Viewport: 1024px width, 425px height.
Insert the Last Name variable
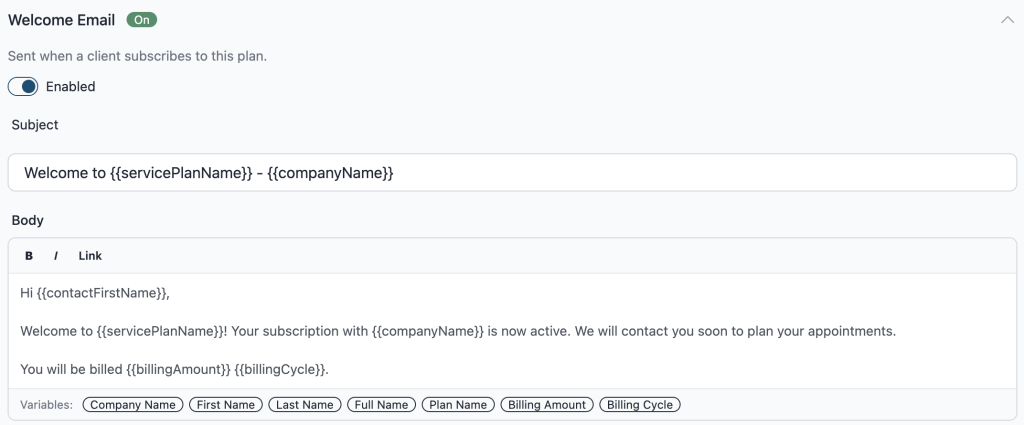[305, 405]
